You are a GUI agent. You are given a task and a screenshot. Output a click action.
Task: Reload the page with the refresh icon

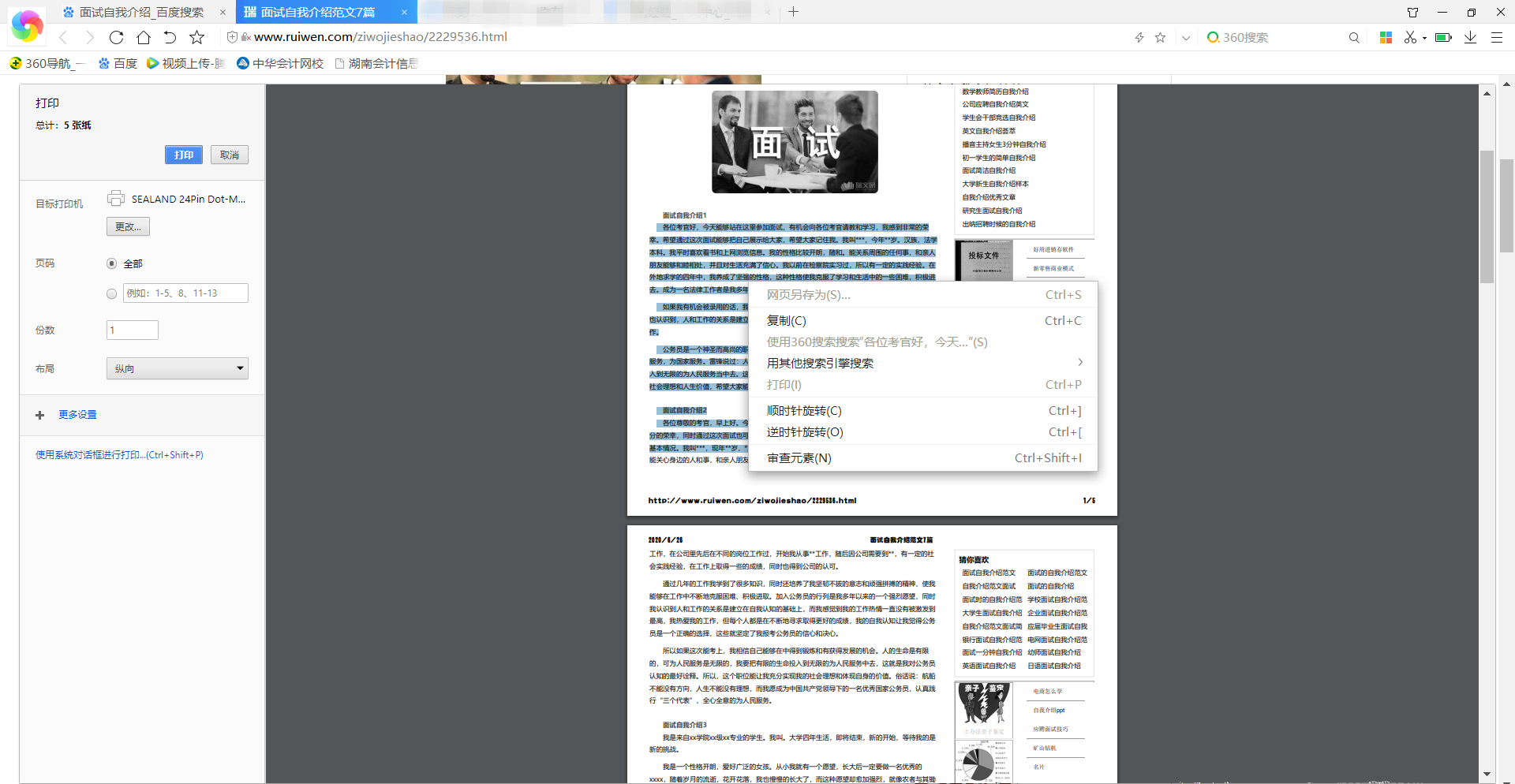click(x=116, y=37)
